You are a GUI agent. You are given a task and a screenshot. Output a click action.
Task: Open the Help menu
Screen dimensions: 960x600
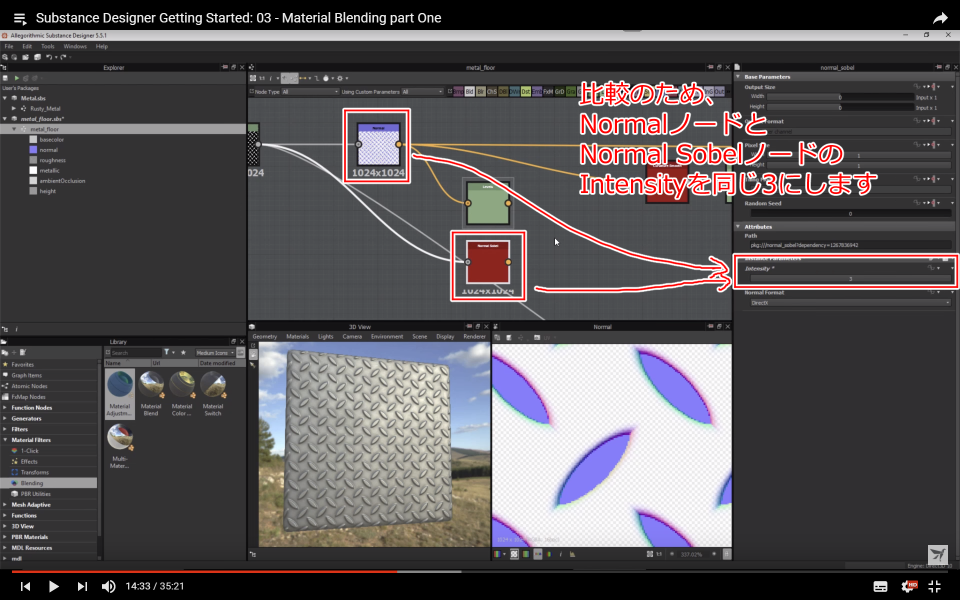(102, 47)
